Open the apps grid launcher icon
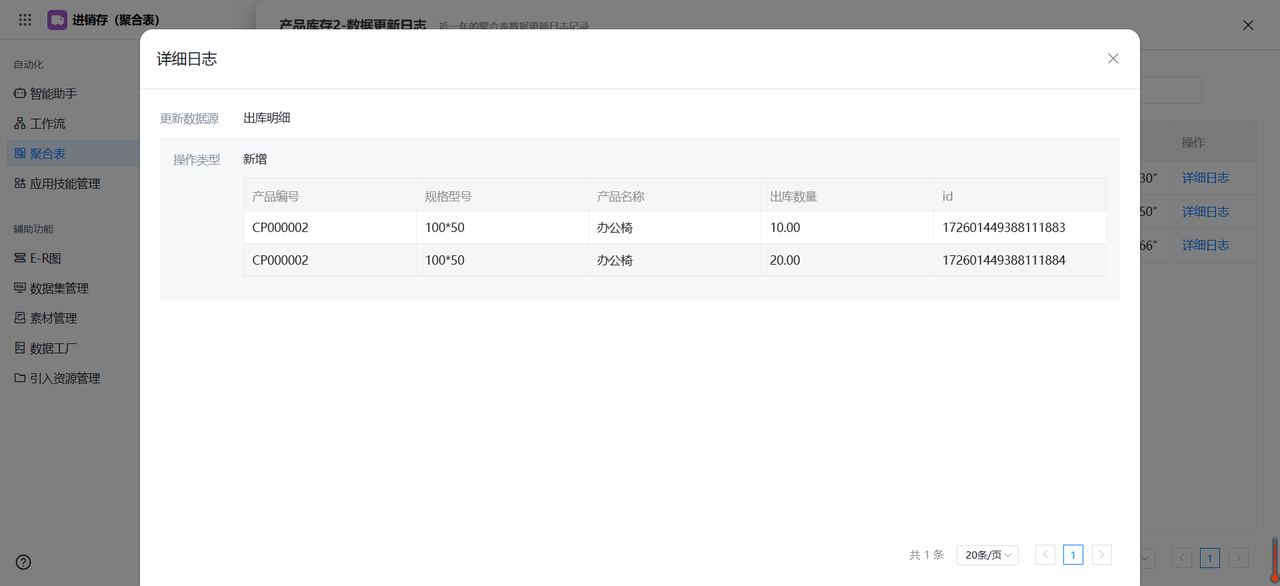 click(x=25, y=20)
